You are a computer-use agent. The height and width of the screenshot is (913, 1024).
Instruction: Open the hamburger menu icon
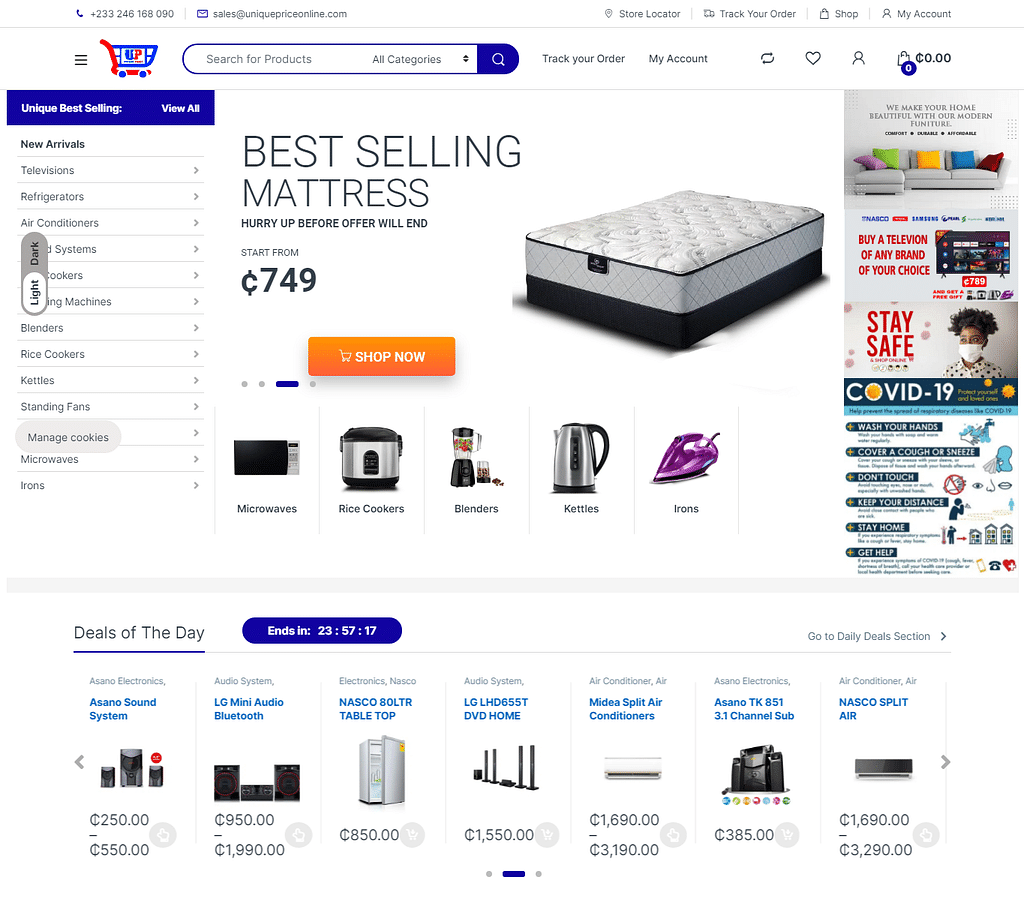point(81,60)
